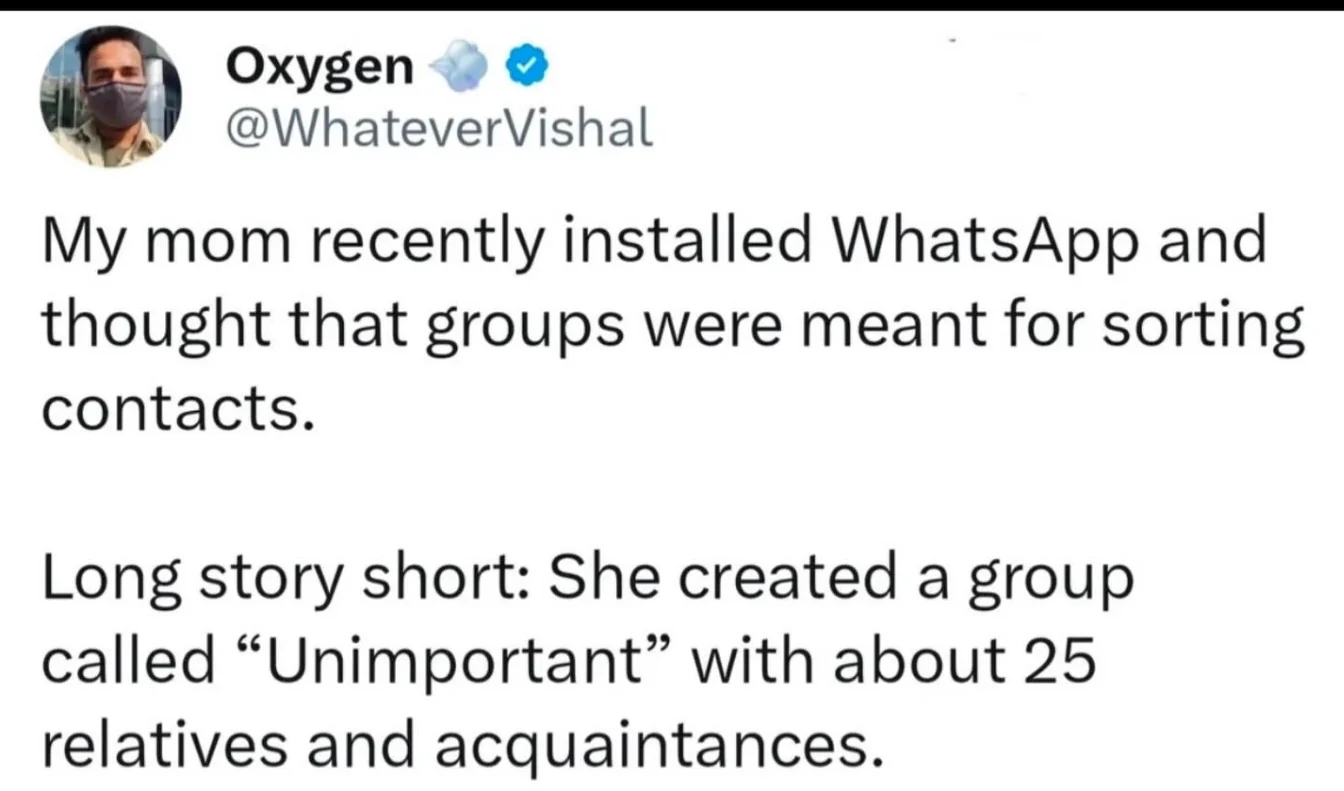Click the blue verified checkmark badge
Screen dimensions: 1344x791
527,68
